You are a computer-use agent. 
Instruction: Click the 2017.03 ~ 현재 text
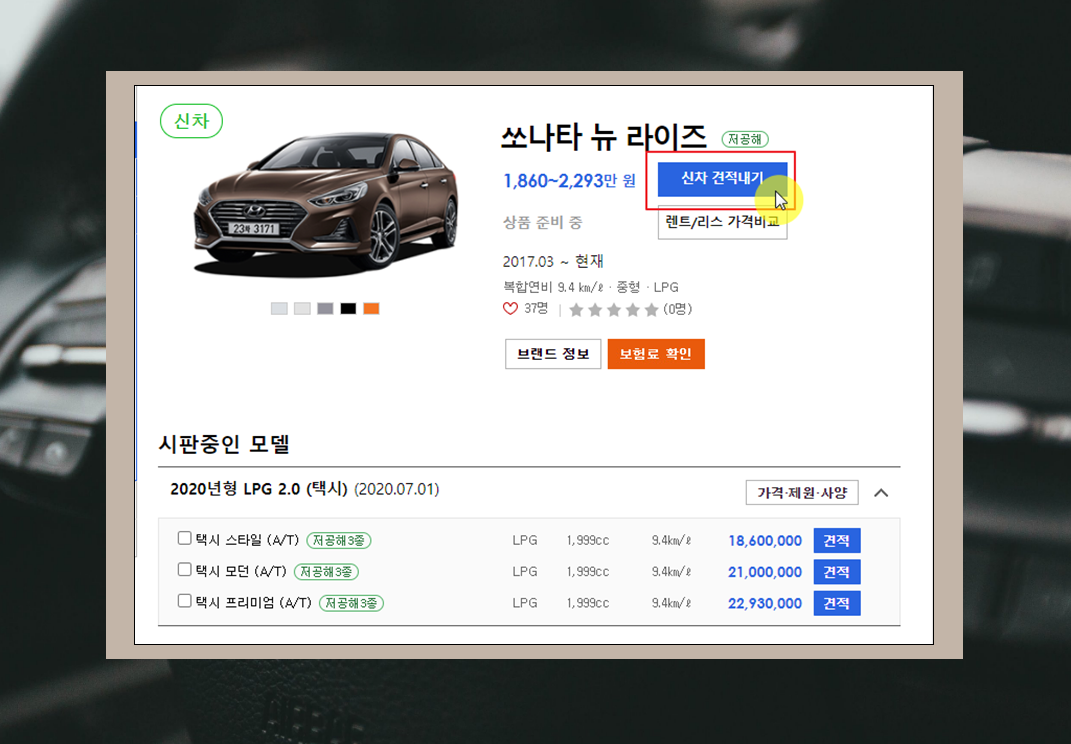coord(553,262)
